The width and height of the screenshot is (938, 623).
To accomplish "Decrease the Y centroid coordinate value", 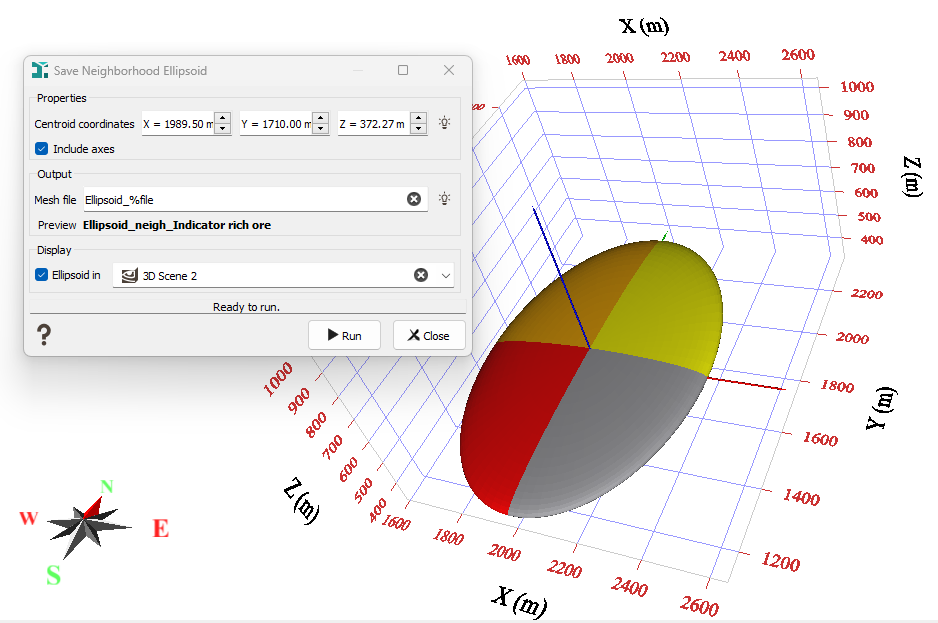I will pyautogui.click(x=320, y=130).
